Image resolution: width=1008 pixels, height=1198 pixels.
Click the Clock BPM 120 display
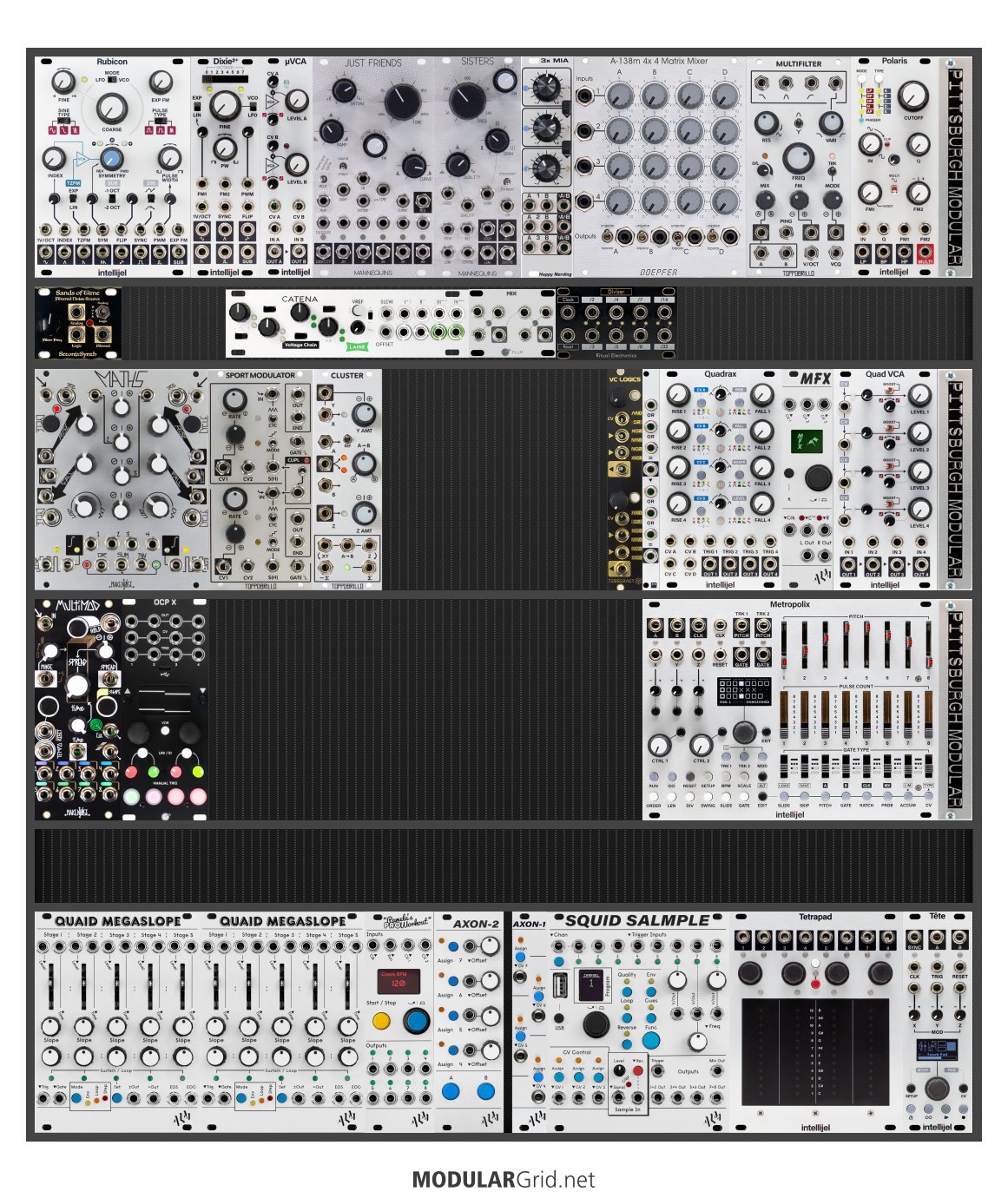399,981
